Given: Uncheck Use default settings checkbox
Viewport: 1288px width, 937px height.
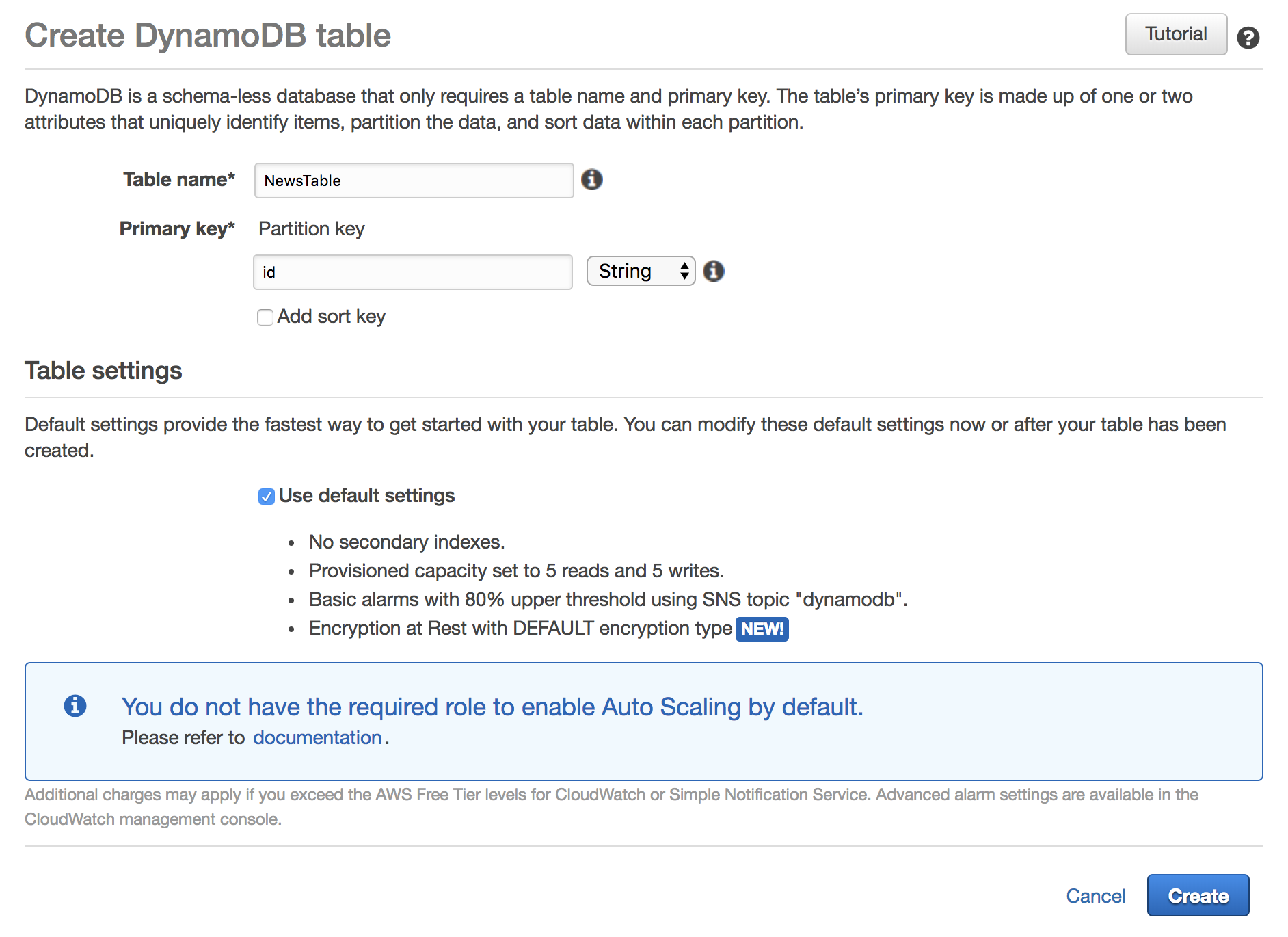Looking at the screenshot, I should (x=267, y=497).
